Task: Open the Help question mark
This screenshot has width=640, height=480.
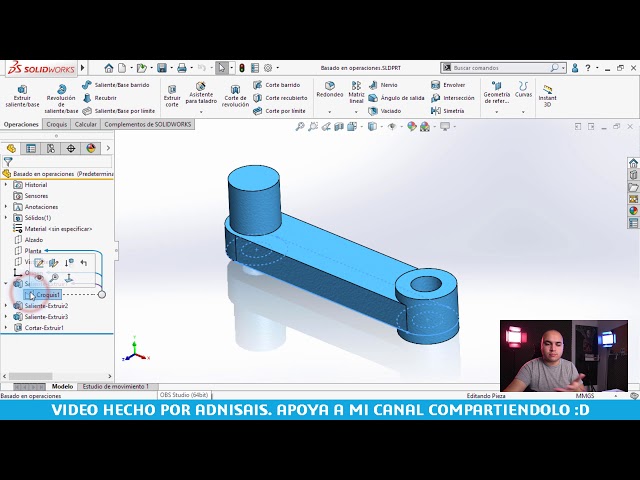Action: pyautogui.click(x=588, y=68)
